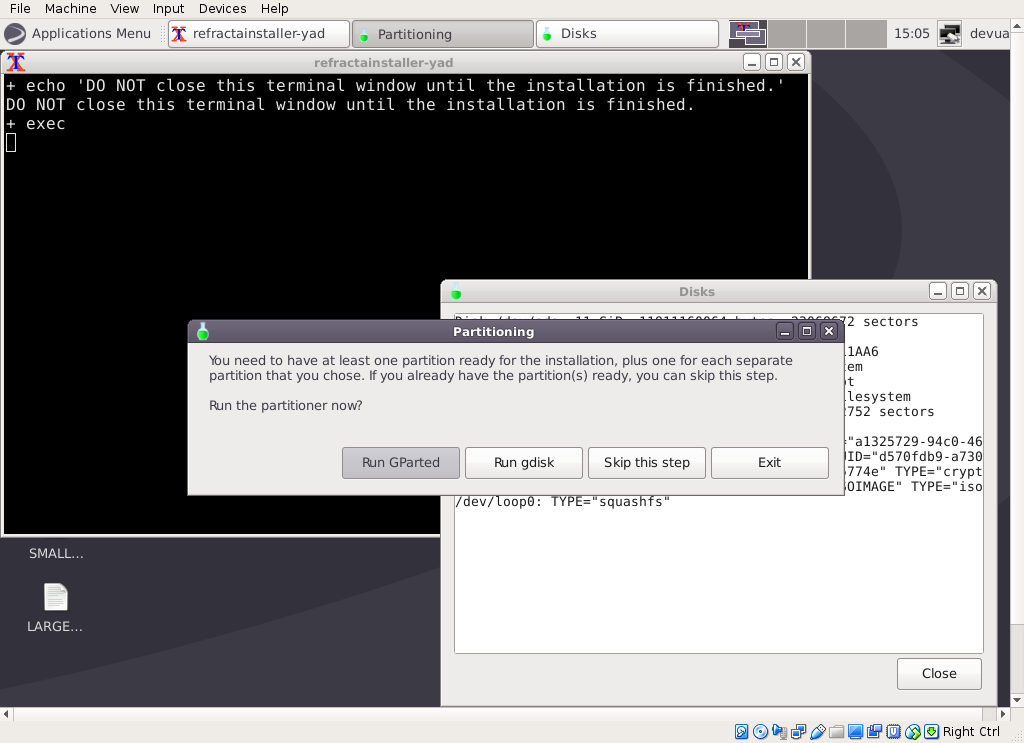Click the Applications Menu logo icon

pos(15,34)
